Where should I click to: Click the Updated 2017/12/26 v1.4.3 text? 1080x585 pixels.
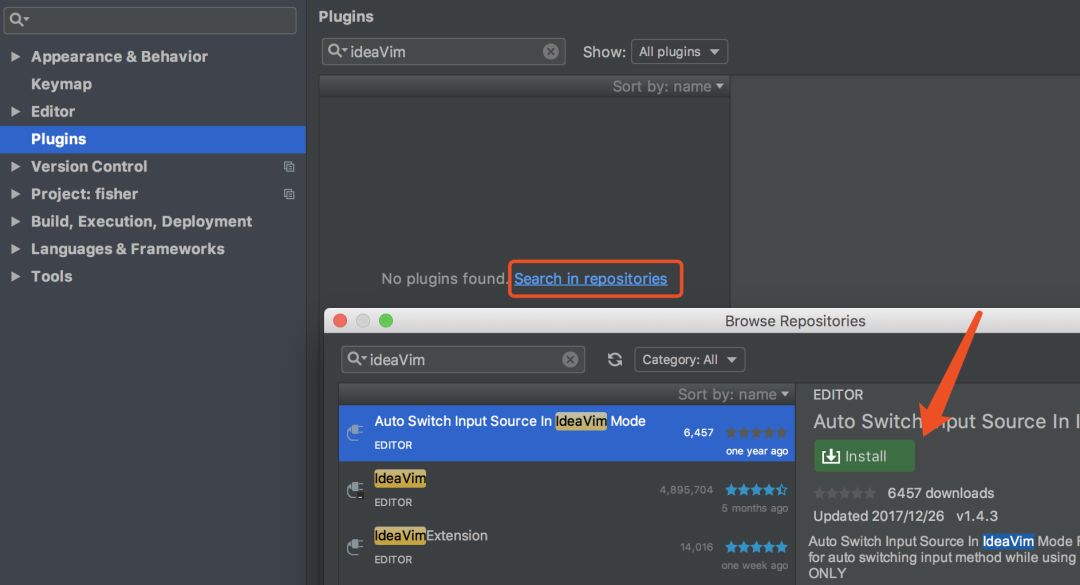click(x=905, y=516)
